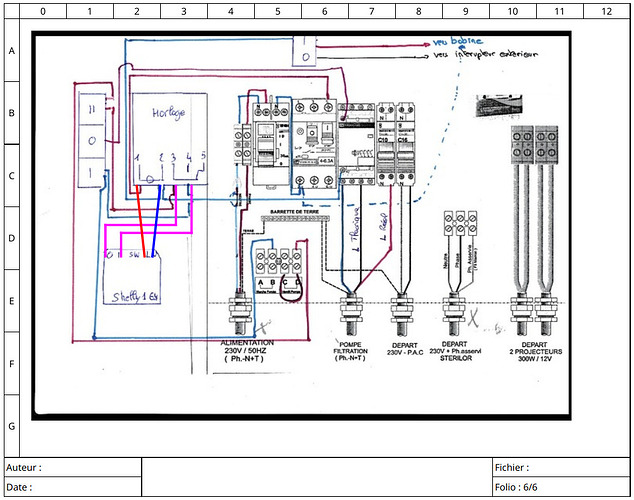
Task: Select the Shelly 1 relay module
Action: coord(132,277)
